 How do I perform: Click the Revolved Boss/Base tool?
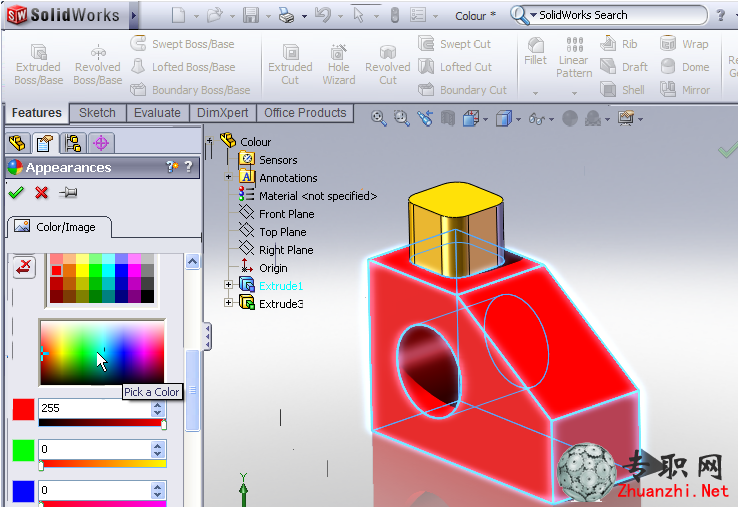97,64
